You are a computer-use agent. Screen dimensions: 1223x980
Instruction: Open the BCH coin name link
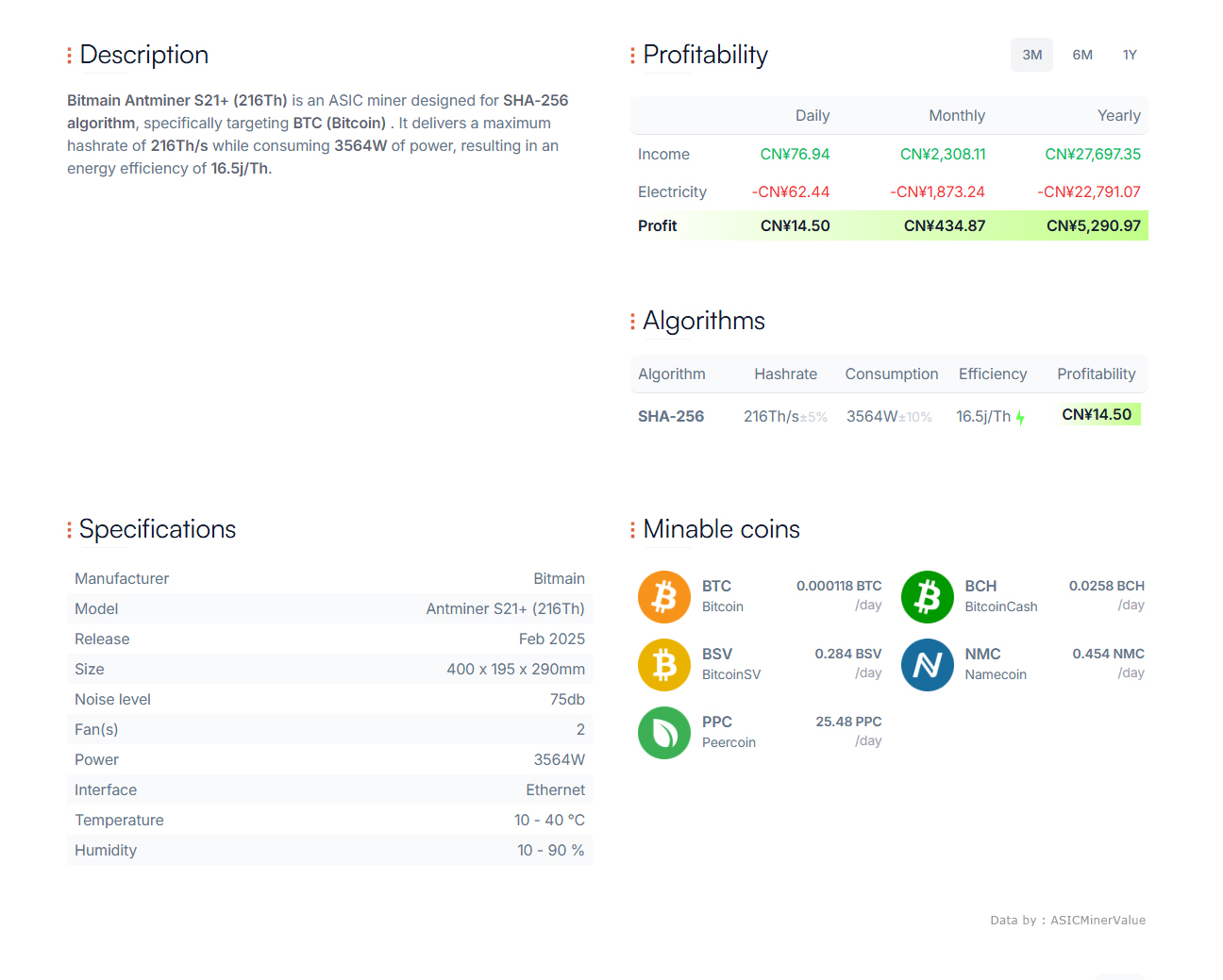(980, 586)
